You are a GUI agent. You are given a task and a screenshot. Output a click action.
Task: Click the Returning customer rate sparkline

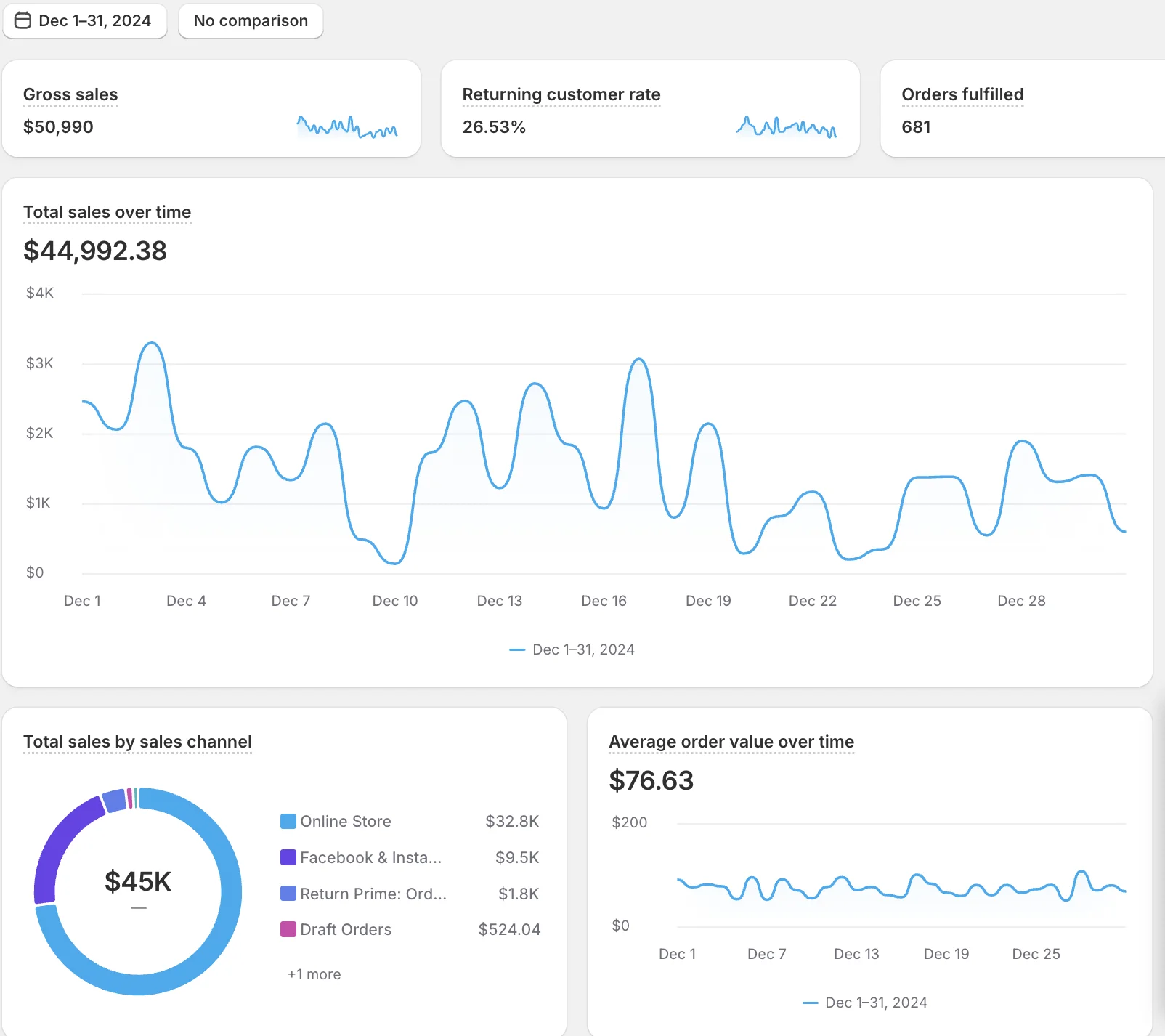coord(786,127)
